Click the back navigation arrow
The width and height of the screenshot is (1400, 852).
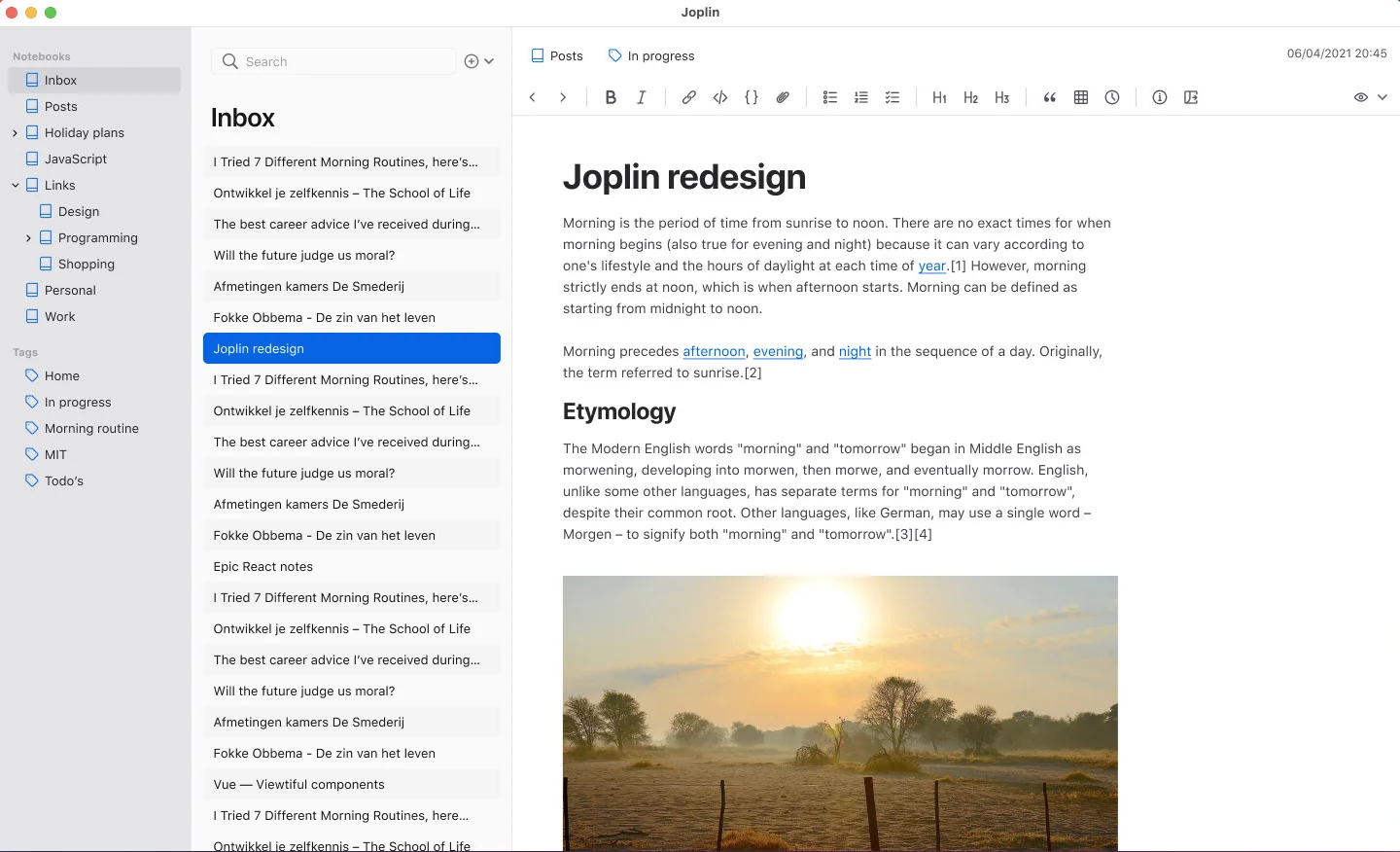[x=533, y=97]
